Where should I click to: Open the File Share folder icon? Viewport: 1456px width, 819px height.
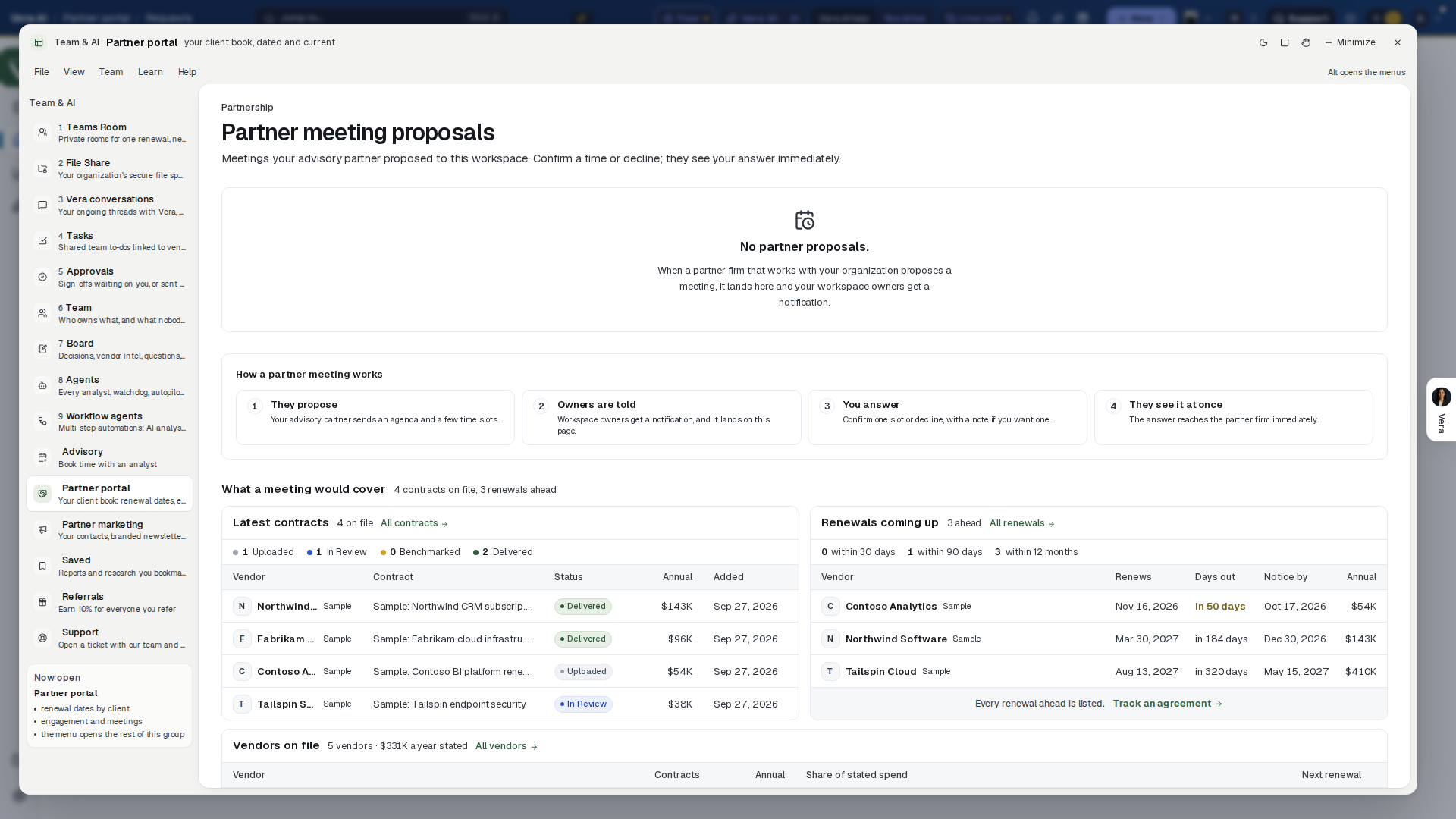[42, 169]
